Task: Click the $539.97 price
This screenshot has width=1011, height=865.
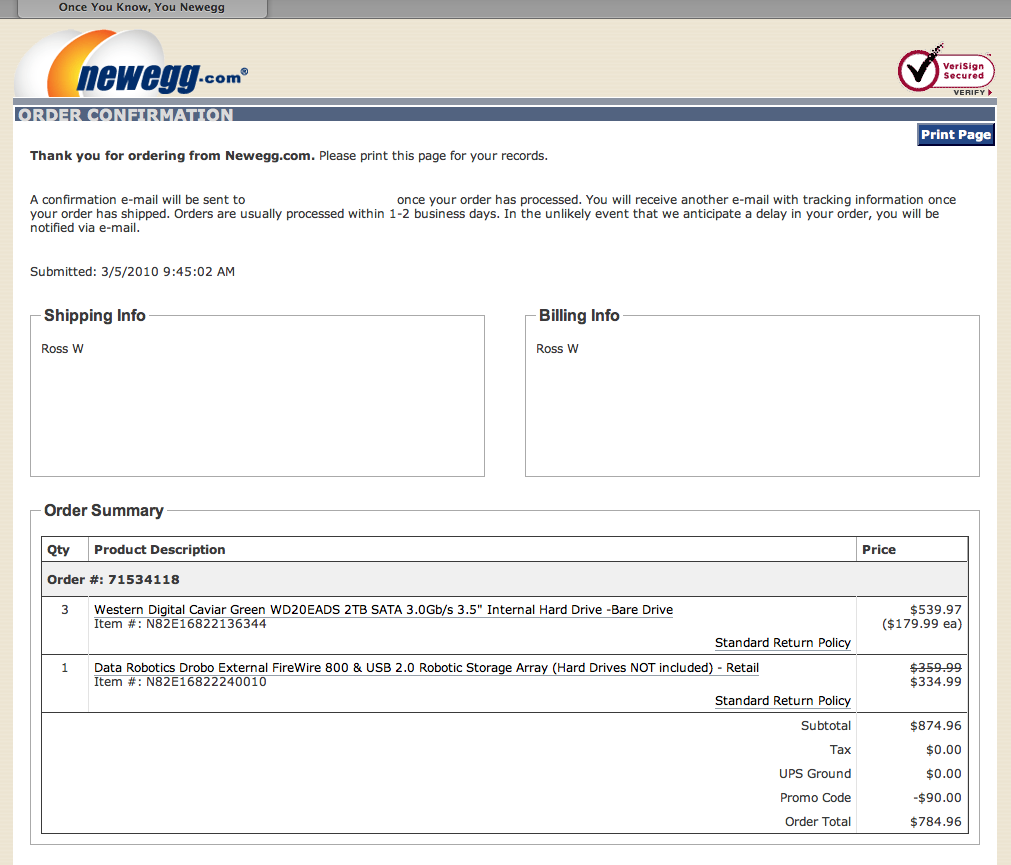Action: [936, 610]
